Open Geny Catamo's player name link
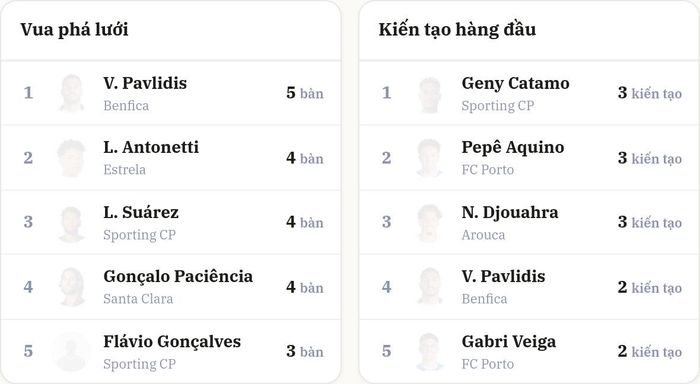 pos(516,83)
